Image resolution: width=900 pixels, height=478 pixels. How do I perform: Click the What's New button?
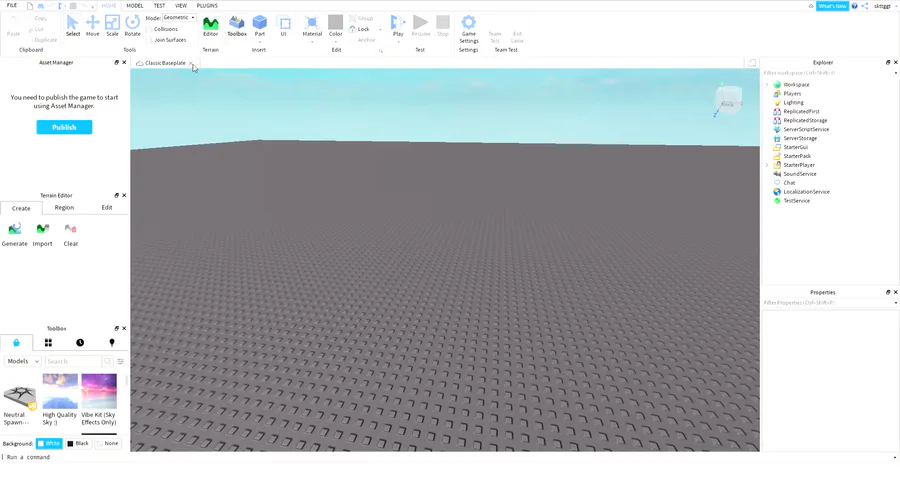[832, 6]
